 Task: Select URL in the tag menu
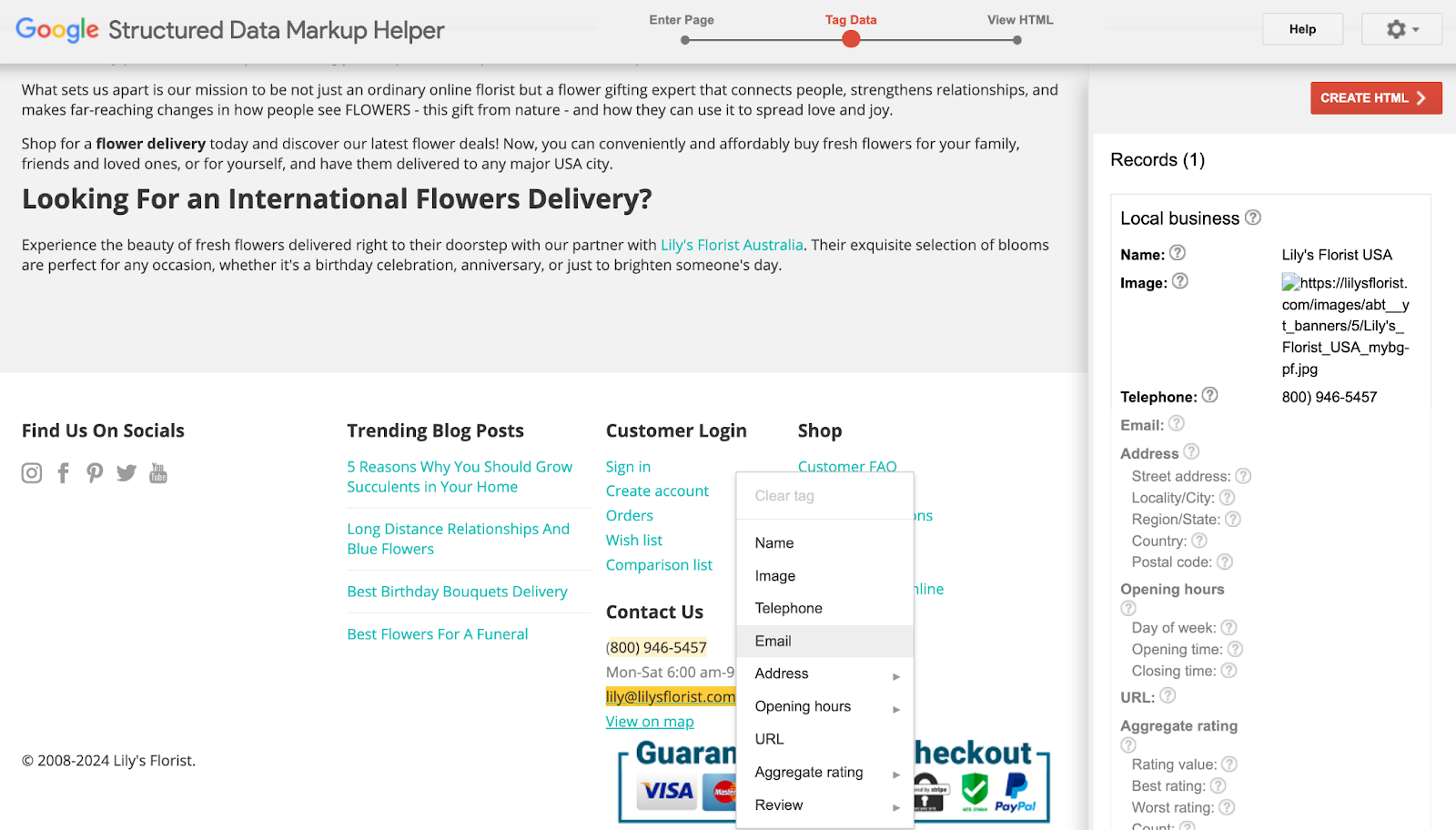[x=769, y=740]
